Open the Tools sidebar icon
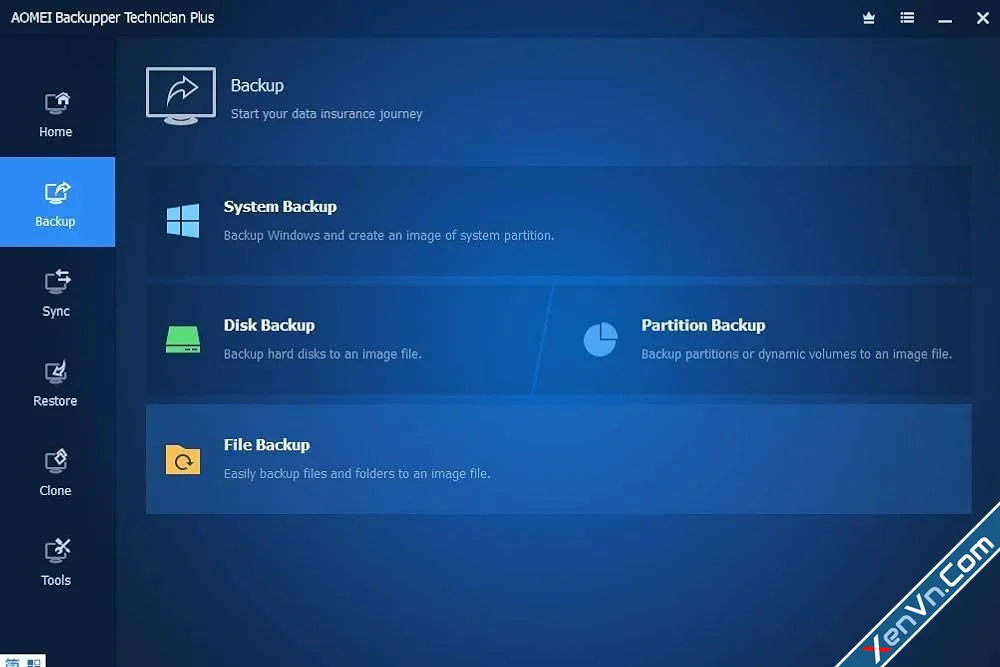The width and height of the screenshot is (1000, 667). [x=57, y=551]
